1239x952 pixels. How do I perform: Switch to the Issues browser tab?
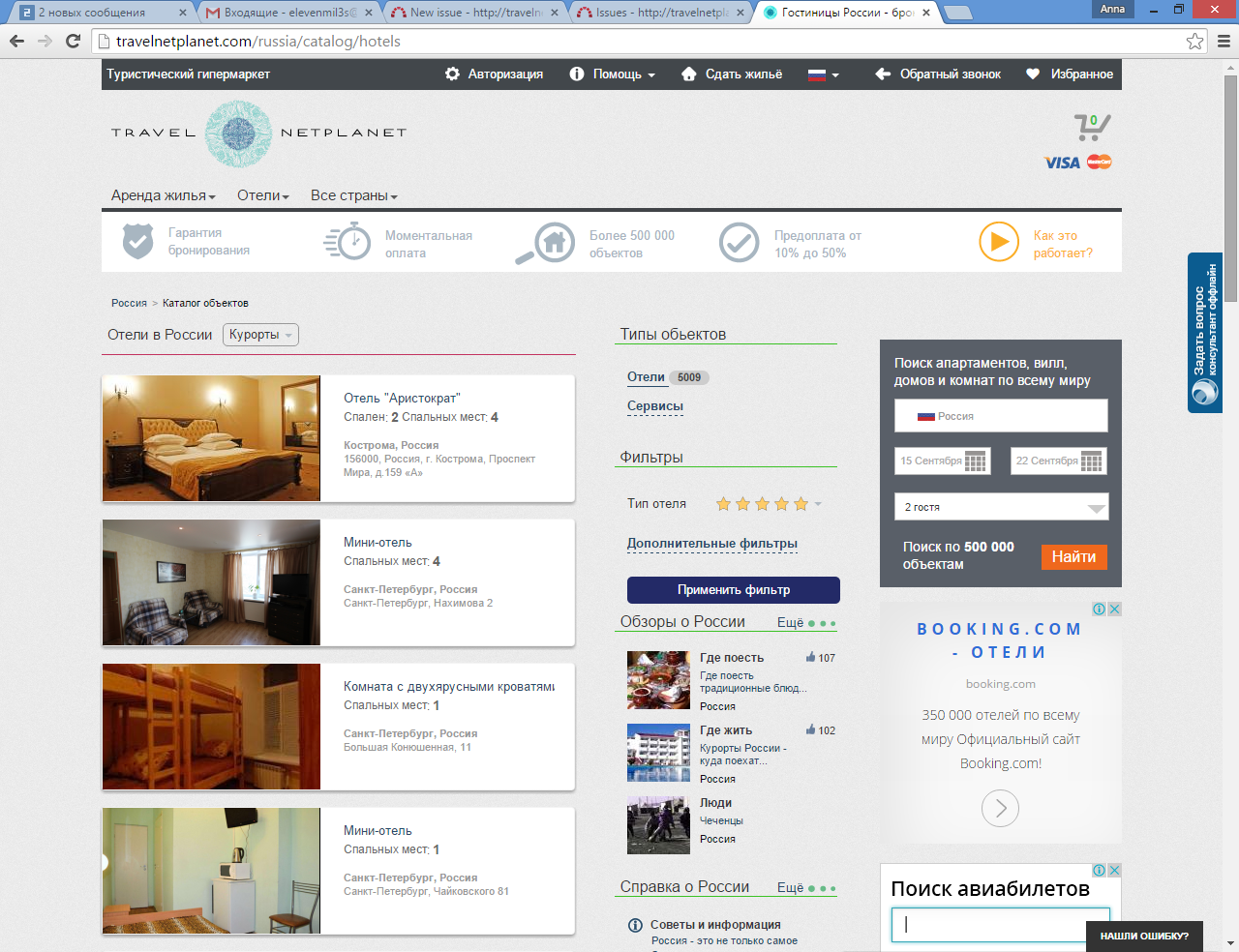point(660,13)
